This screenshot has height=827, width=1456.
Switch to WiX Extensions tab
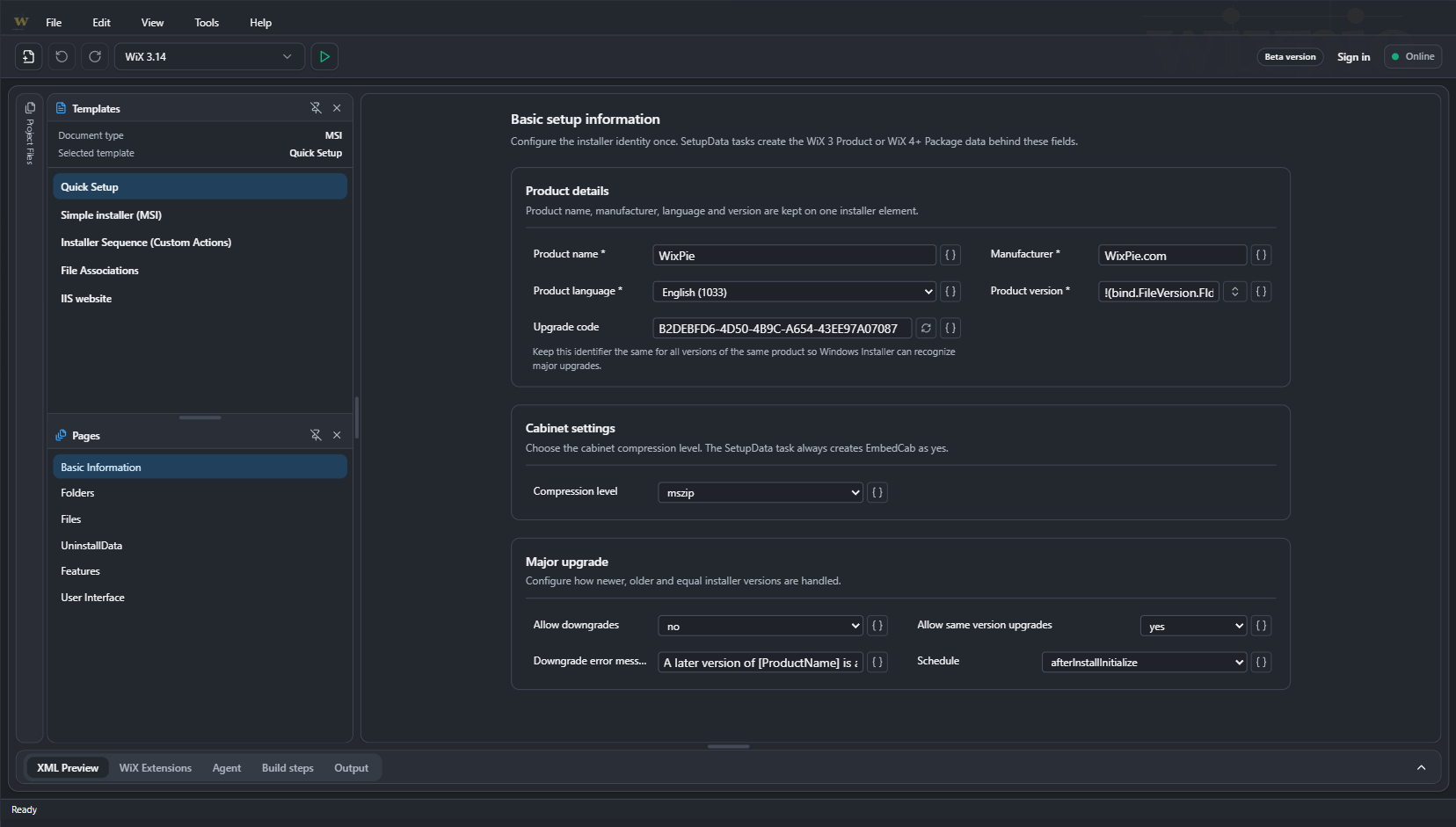coord(156,768)
